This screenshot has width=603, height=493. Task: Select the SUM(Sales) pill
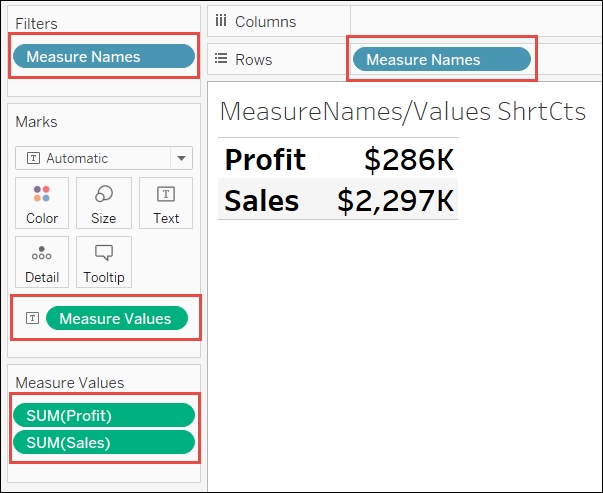click(104, 442)
